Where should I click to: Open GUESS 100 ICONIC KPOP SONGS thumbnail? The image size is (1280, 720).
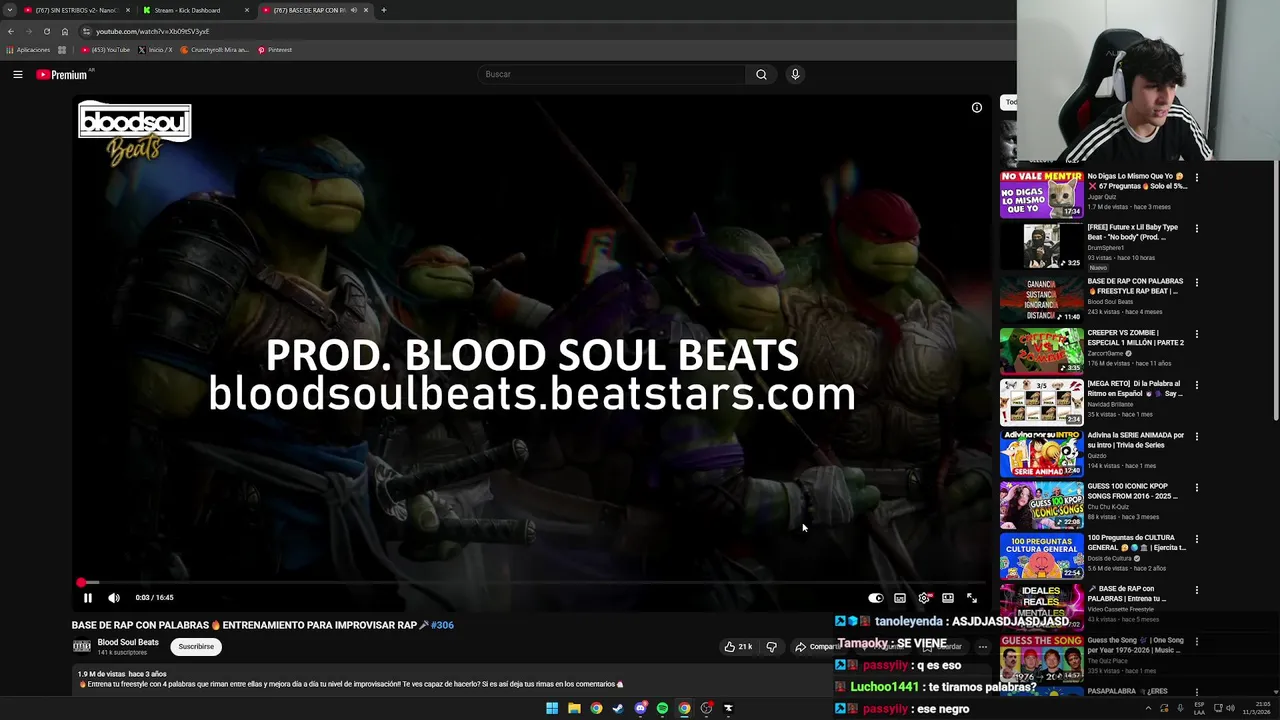pos(1041,504)
